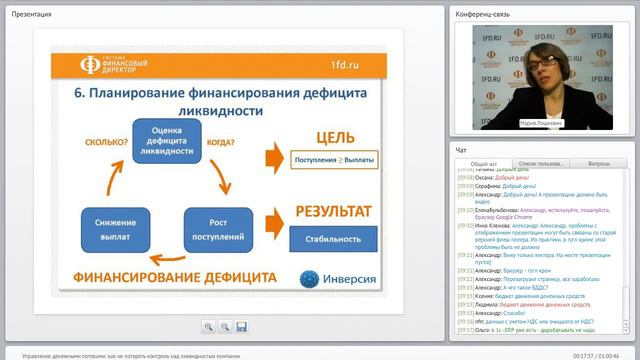Image resolution: width=640 pixels, height=360 pixels.
Task: Zoom in on the presentation slide
Action: coord(209,327)
